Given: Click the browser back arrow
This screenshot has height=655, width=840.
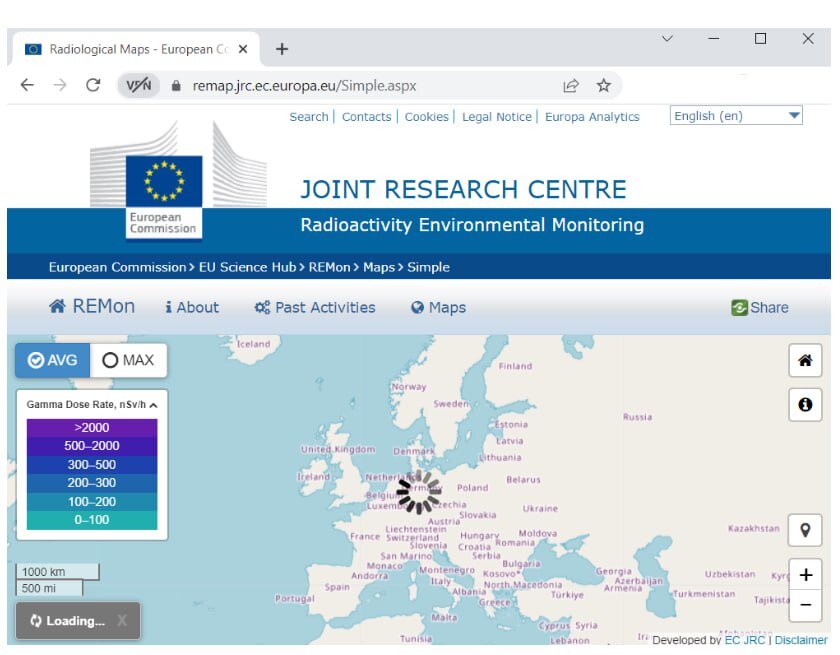Looking at the screenshot, I should pyautogui.click(x=27, y=85).
